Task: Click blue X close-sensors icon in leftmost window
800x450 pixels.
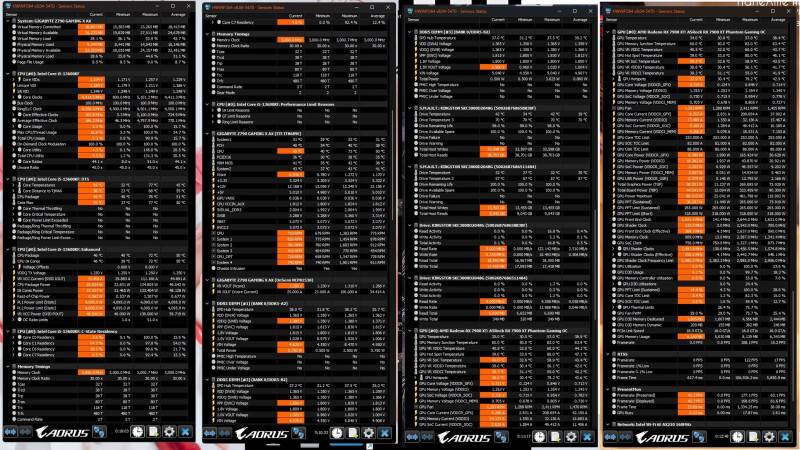Action: (185, 432)
